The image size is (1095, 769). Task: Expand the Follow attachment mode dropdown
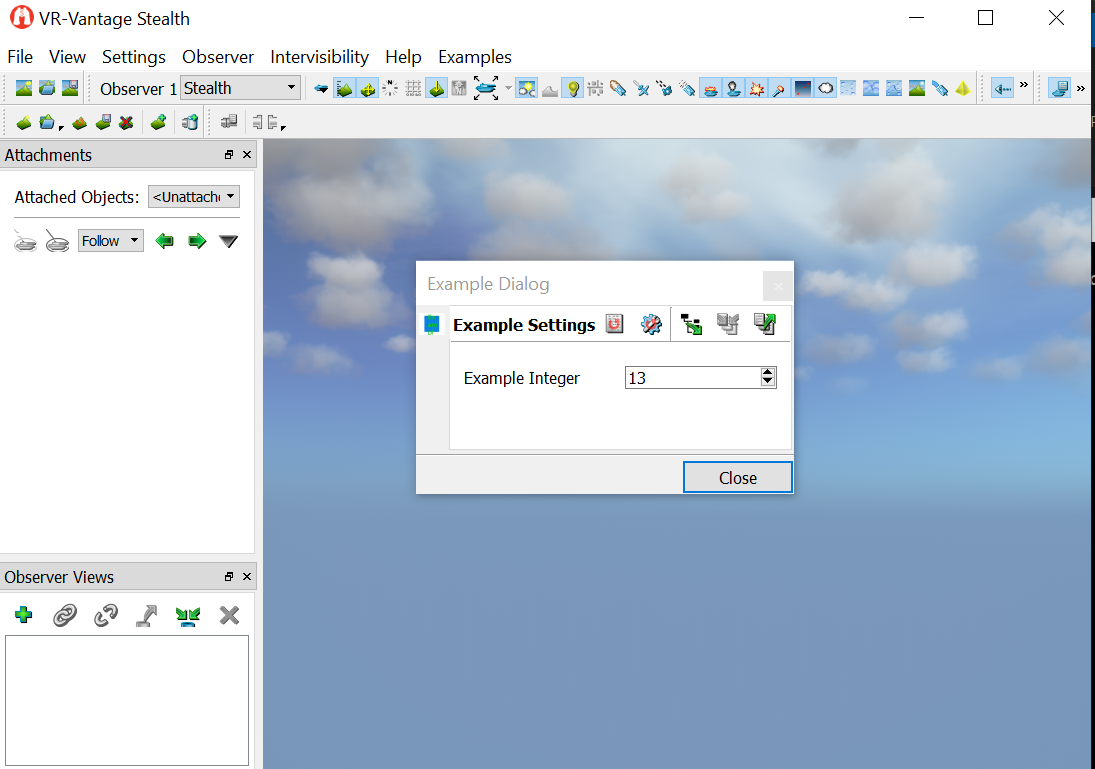(110, 241)
